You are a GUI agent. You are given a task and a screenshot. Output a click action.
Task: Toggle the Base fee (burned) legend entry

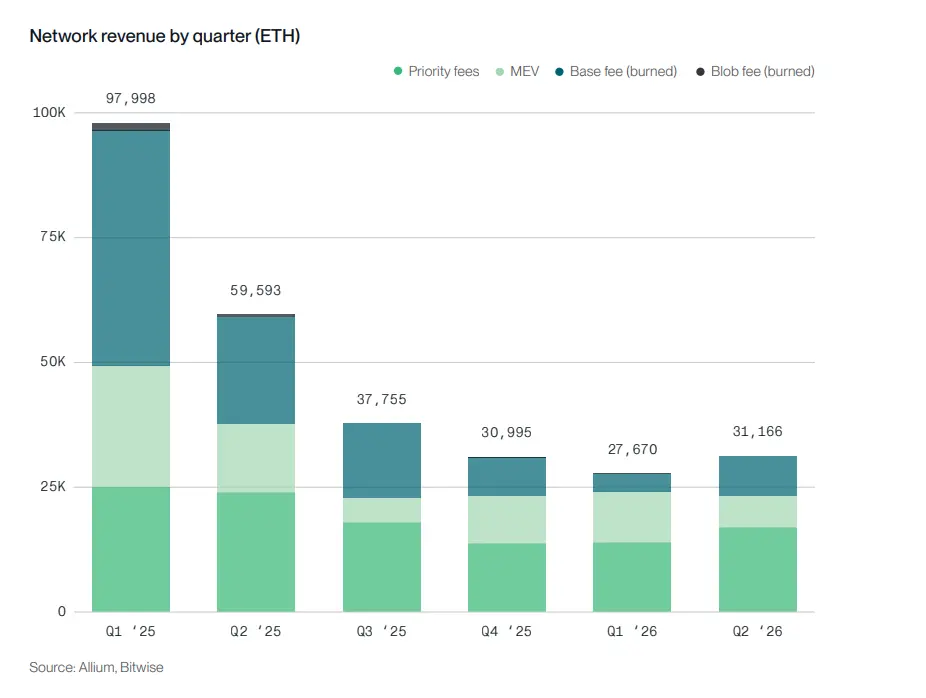tap(616, 71)
